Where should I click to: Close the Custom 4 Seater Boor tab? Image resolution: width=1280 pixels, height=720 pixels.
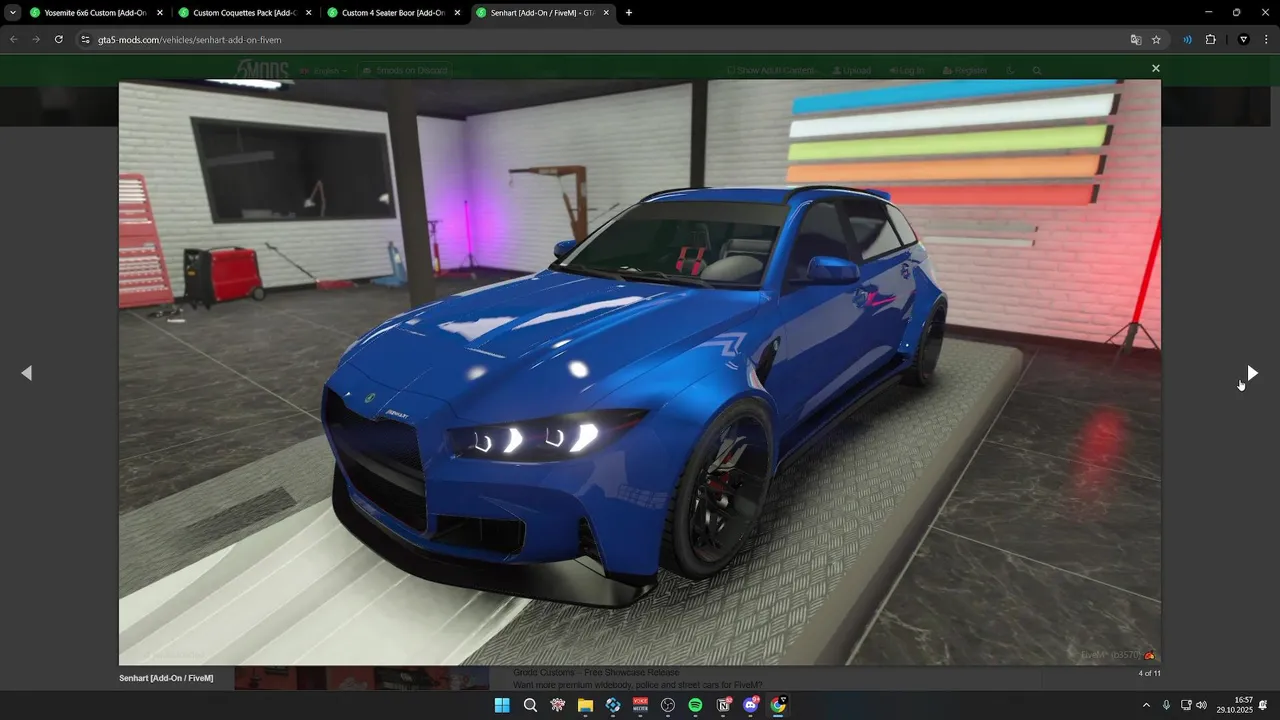[457, 13]
